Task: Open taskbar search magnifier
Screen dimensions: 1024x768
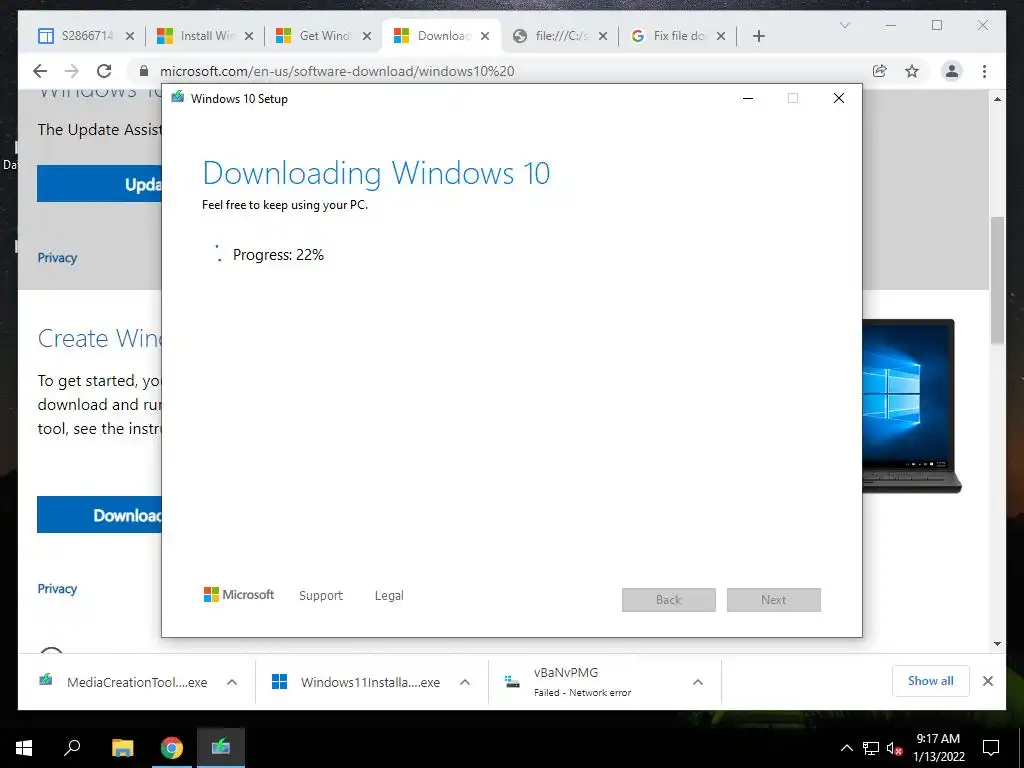Action: [72, 748]
